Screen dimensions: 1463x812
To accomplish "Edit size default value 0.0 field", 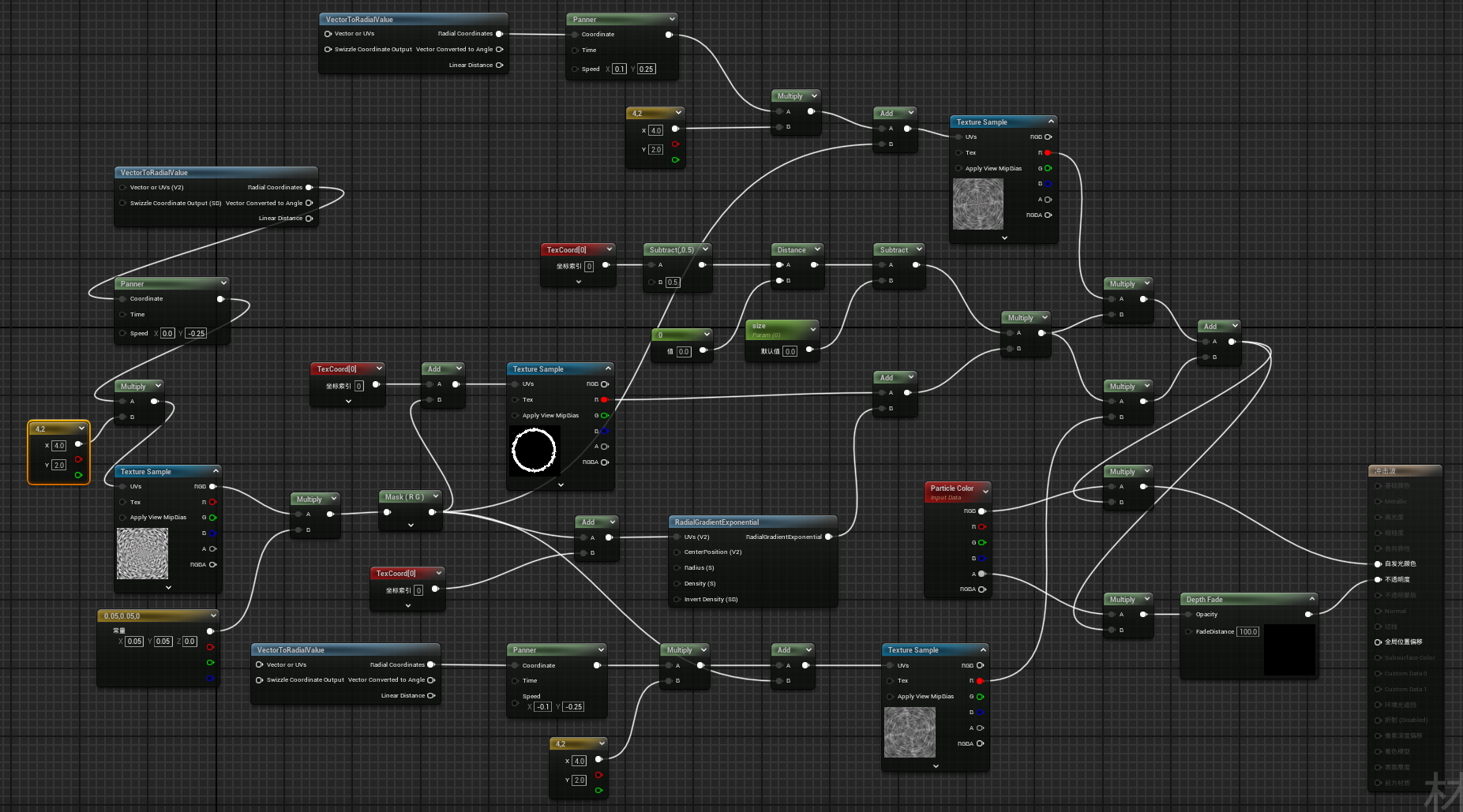I will (790, 351).
